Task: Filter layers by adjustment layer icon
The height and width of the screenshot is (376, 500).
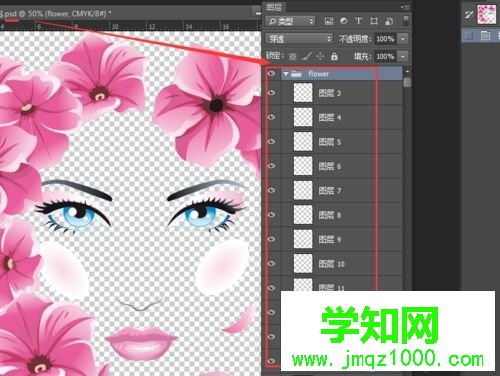Action: pos(344,21)
